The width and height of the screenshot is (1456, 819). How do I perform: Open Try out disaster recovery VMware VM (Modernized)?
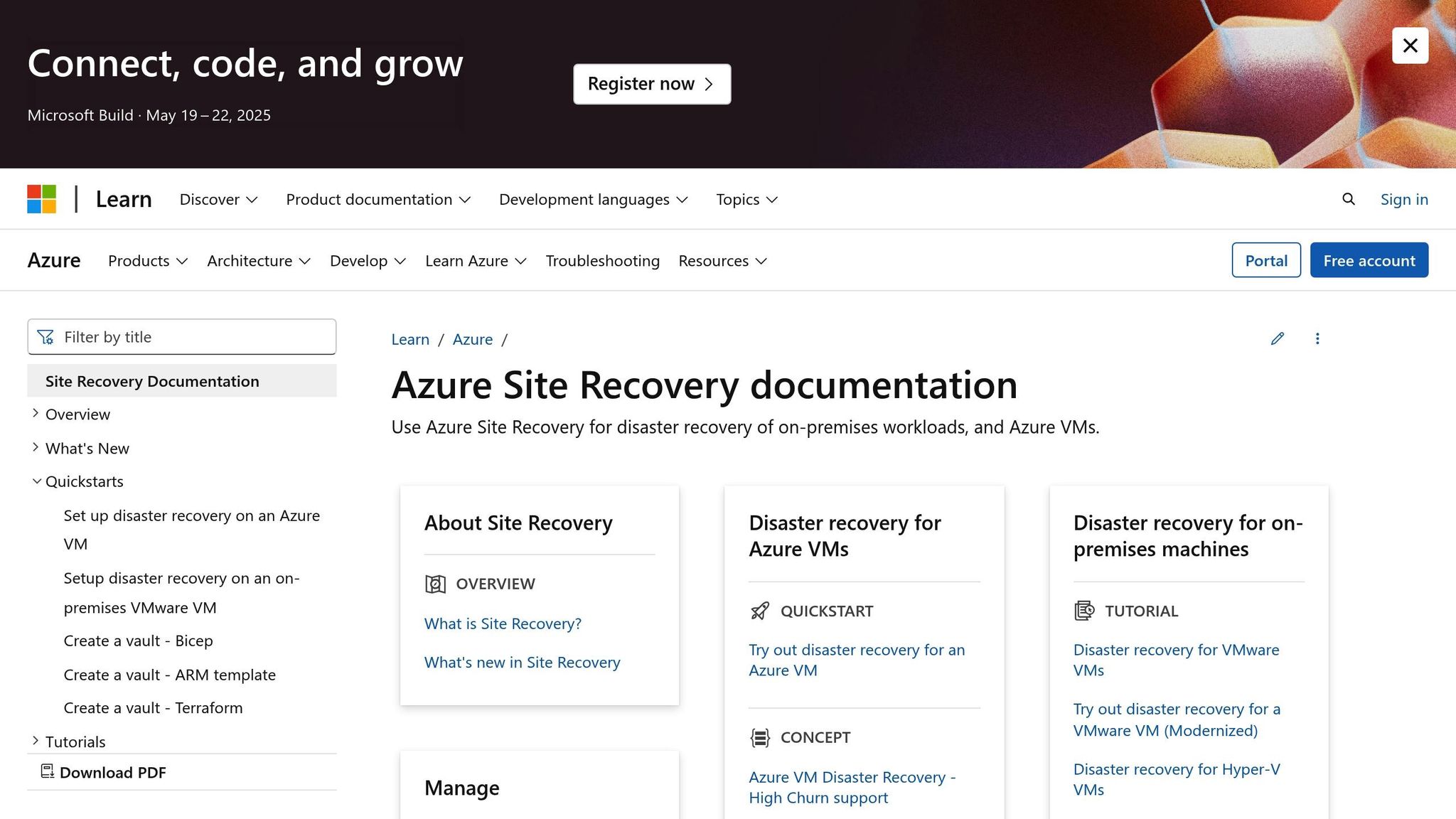[1177, 719]
